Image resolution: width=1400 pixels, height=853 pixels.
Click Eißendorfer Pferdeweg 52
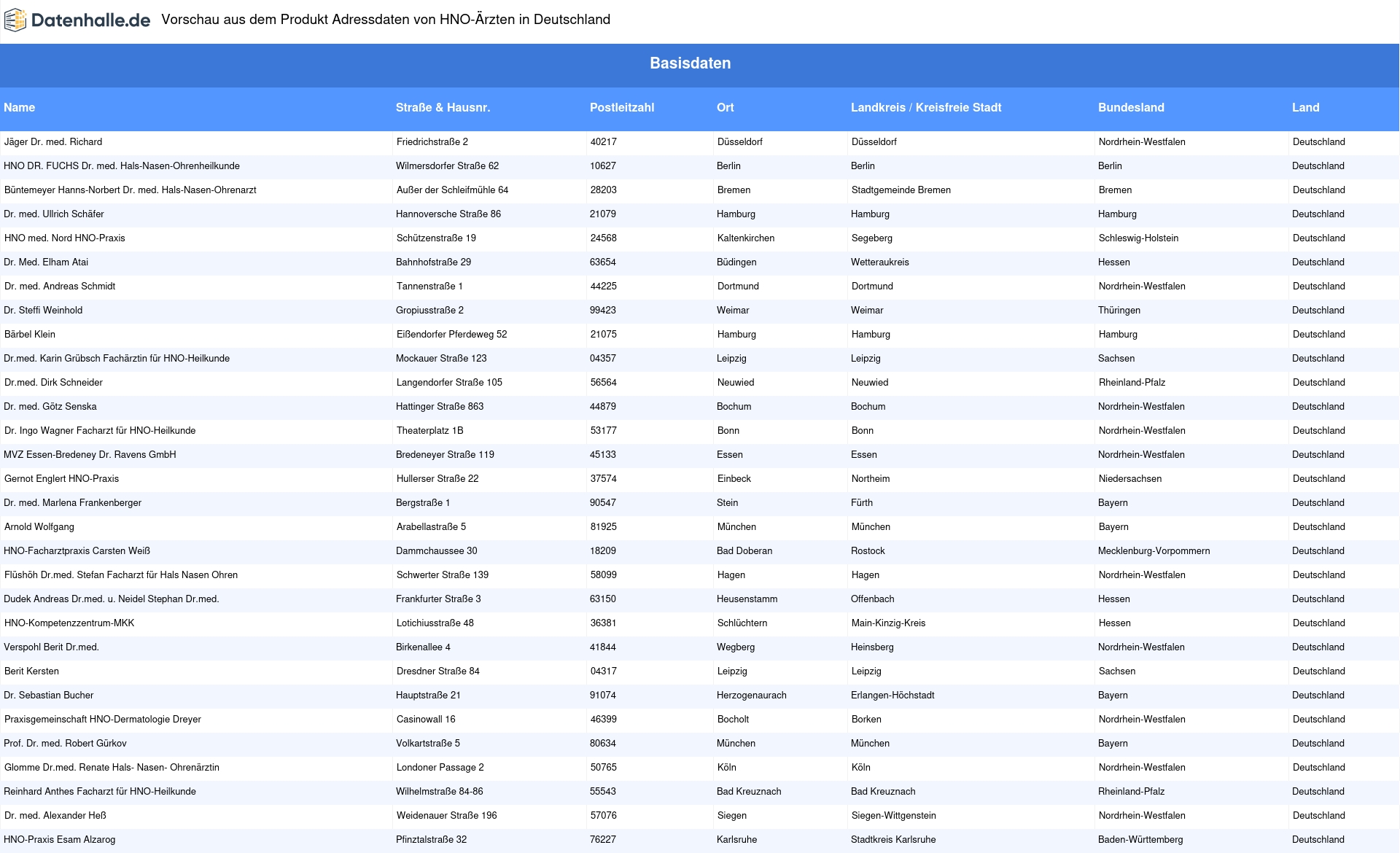point(451,335)
